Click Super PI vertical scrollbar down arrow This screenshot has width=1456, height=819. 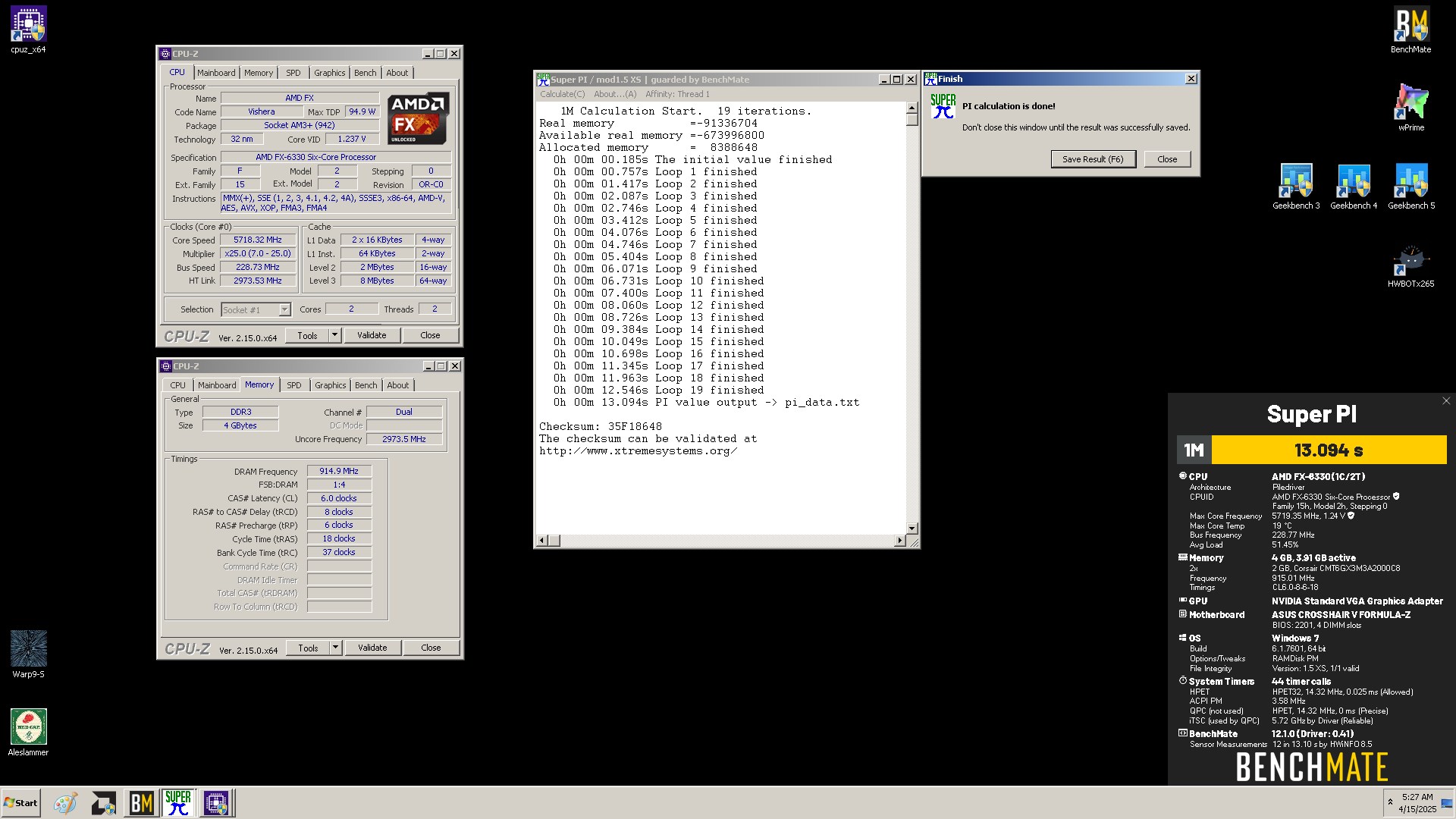pos(912,528)
